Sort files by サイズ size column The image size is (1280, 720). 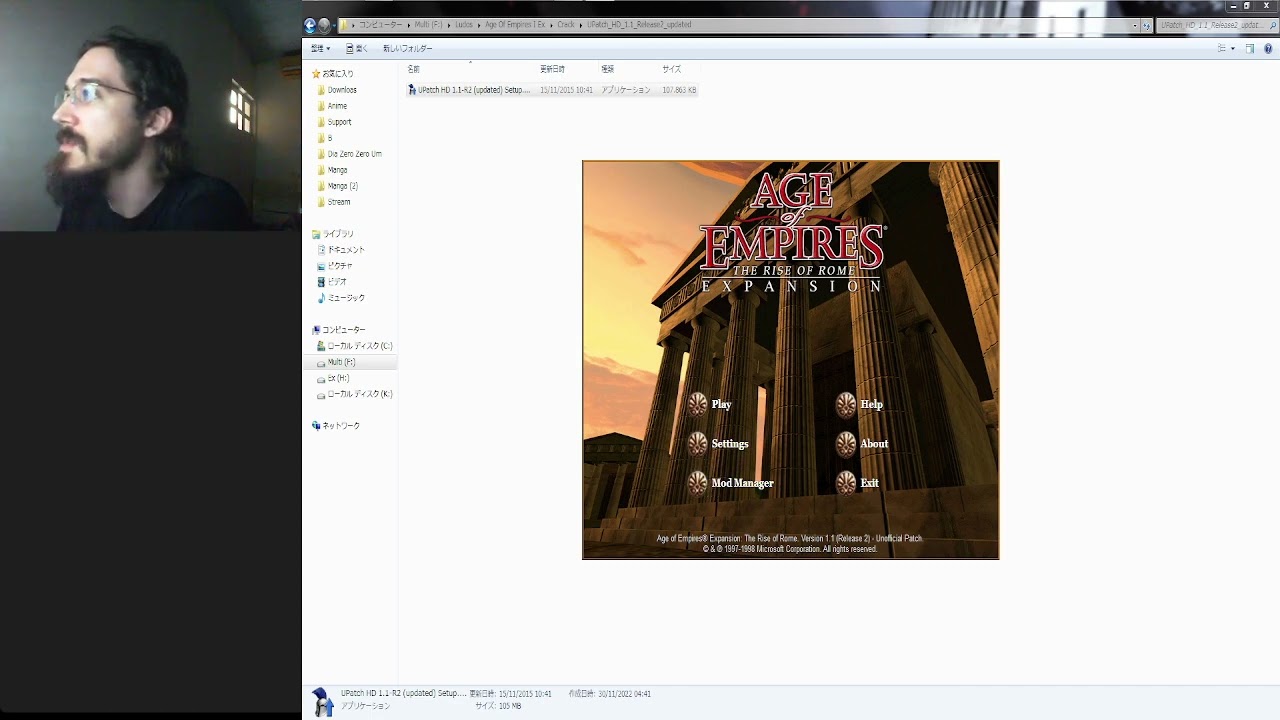(x=671, y=69)
